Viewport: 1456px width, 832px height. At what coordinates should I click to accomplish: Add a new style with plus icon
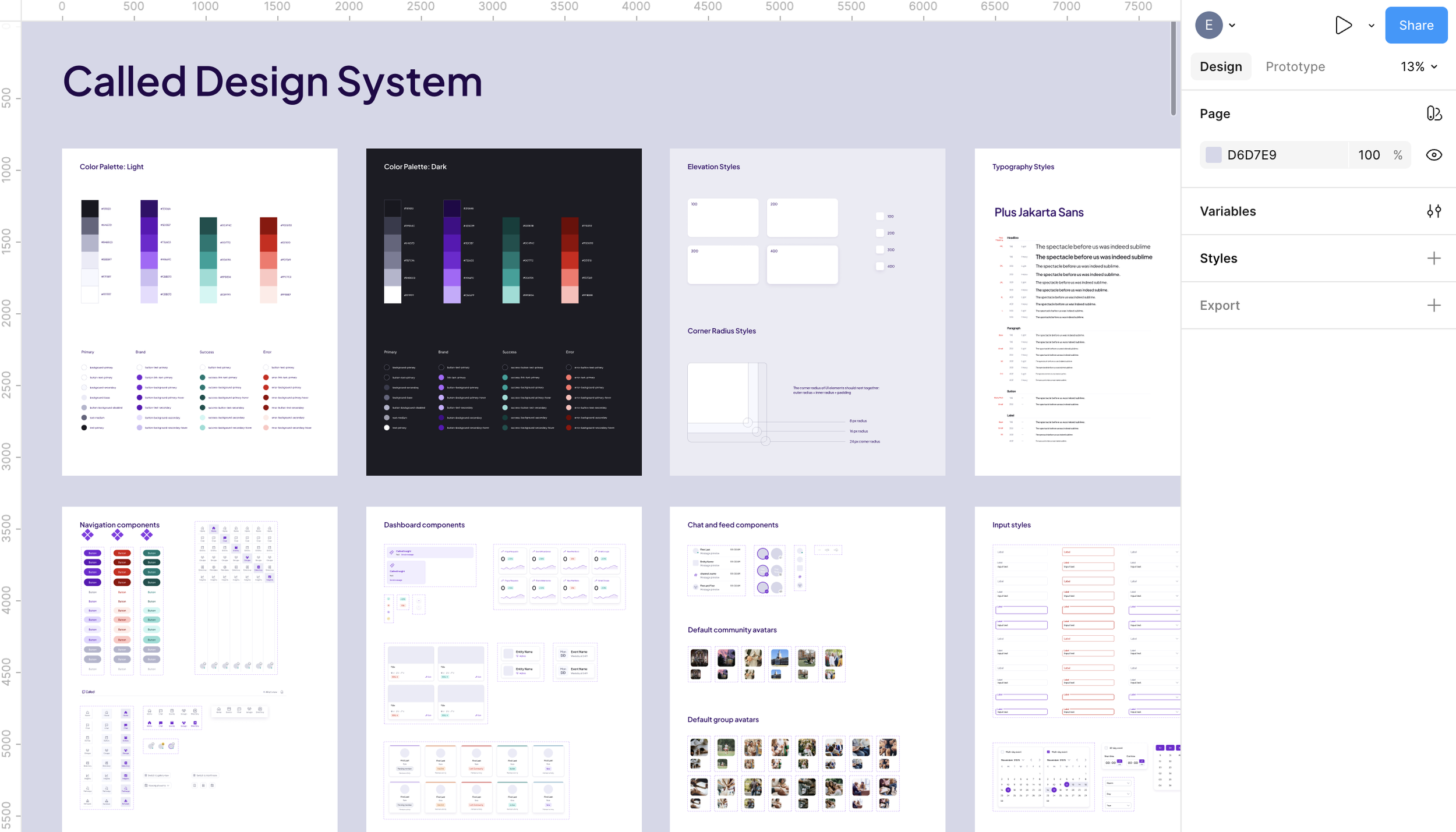(x=1433, y=259)
